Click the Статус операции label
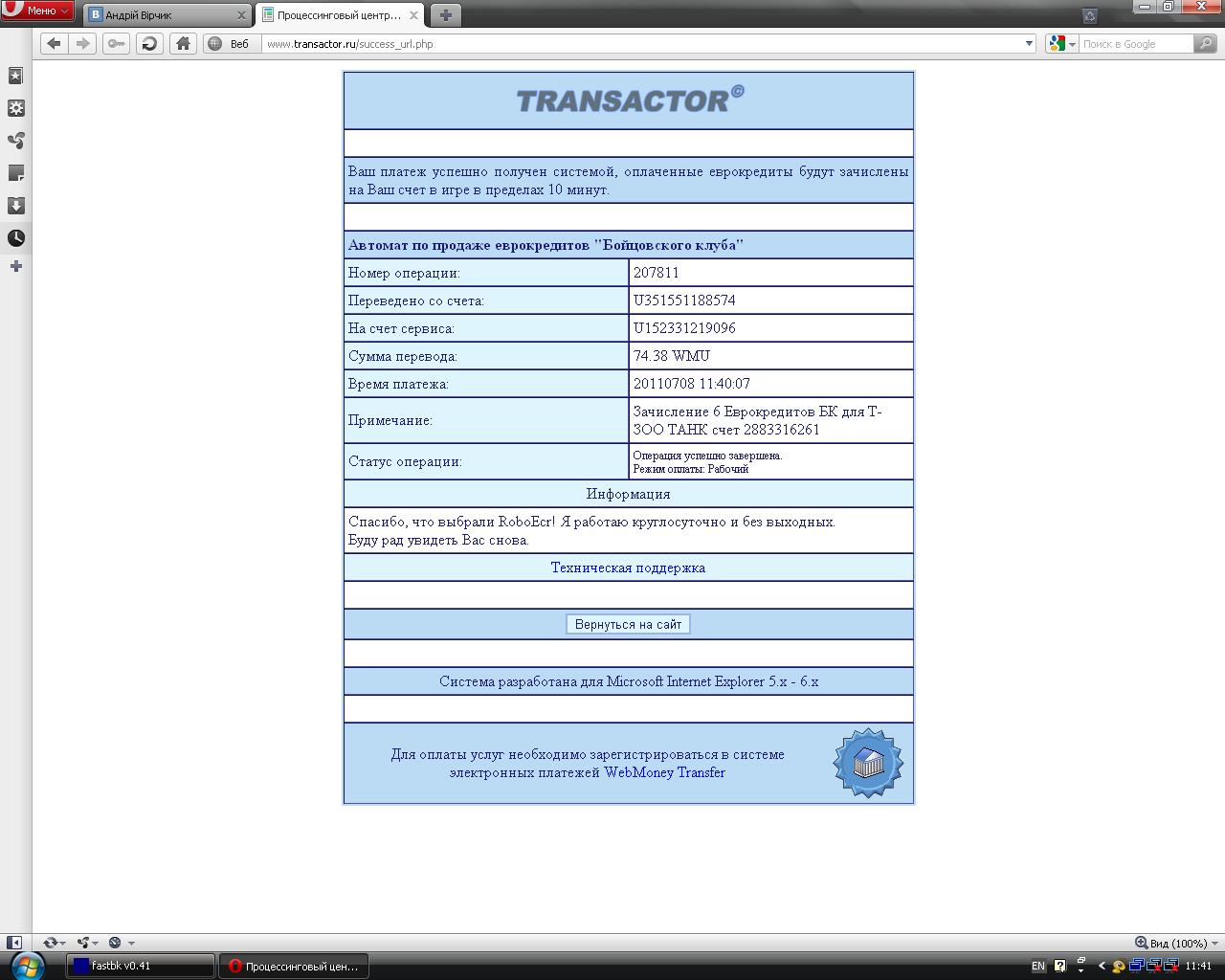The height and width of the screenshot is (980, 1225). (405, 461)
